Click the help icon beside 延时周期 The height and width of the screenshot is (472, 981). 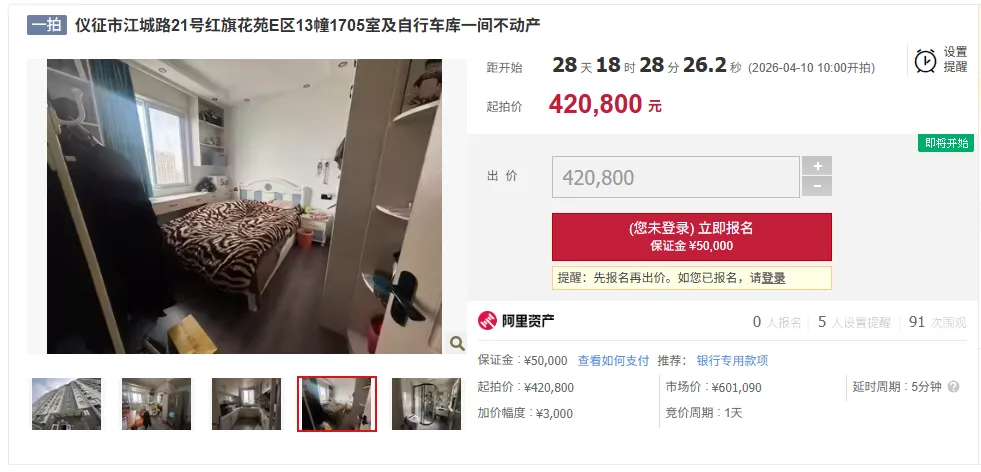tap(953, 387)
